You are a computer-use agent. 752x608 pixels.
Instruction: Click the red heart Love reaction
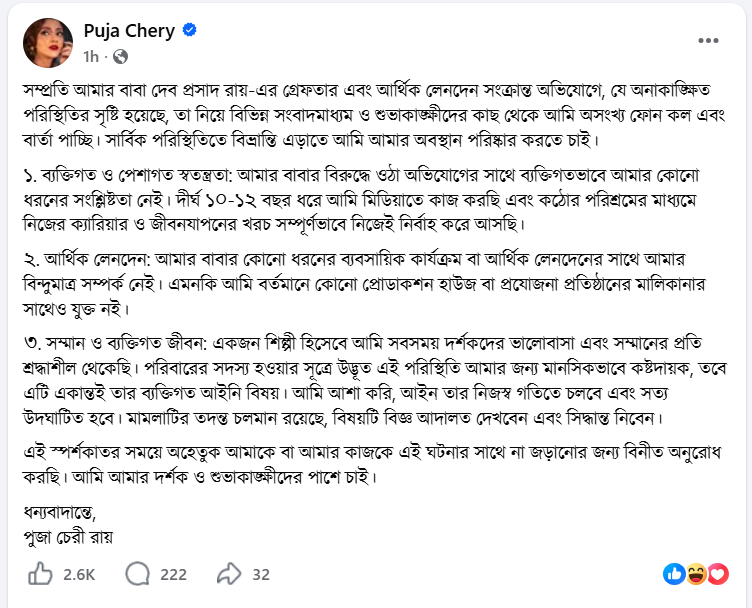coord(716,574)
